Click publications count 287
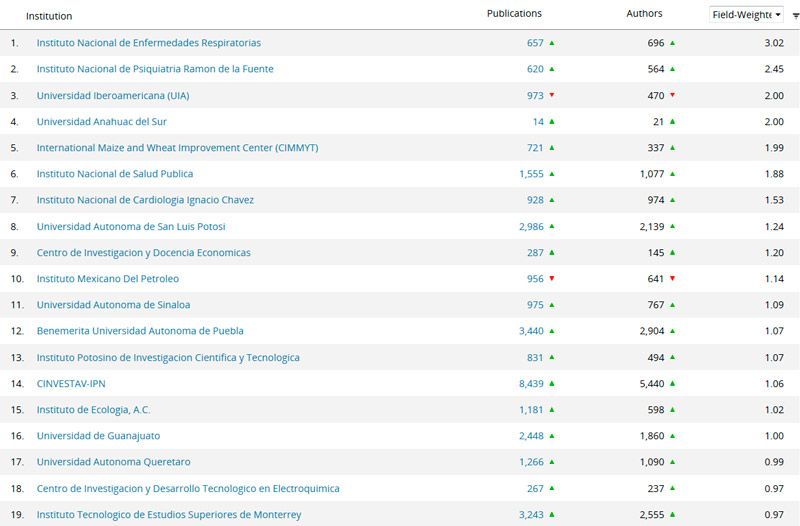This screenshot has height=526, width=800. pyautogui.click(x=535, y=253)
